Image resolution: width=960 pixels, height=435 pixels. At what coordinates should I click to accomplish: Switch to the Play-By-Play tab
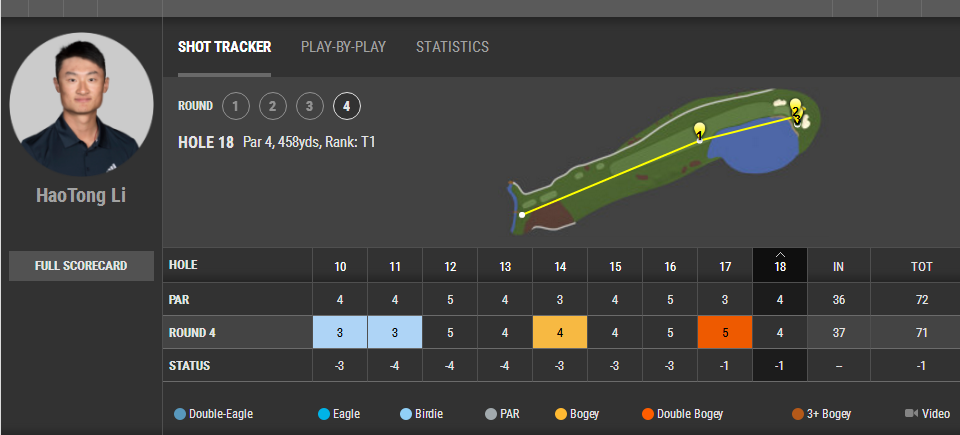click(x=343, y=47)
